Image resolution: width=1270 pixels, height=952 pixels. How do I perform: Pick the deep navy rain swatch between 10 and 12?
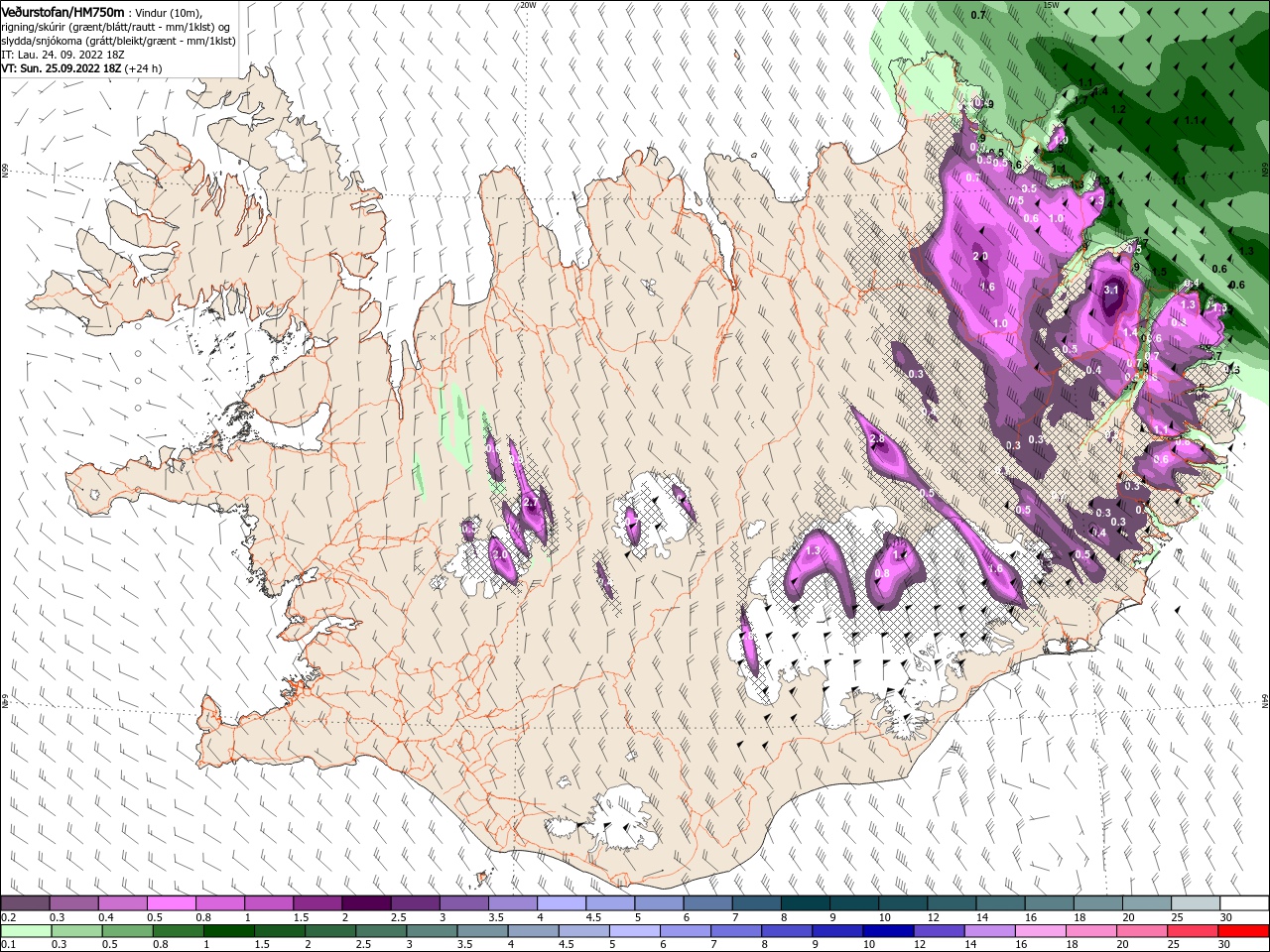(887, 930)
